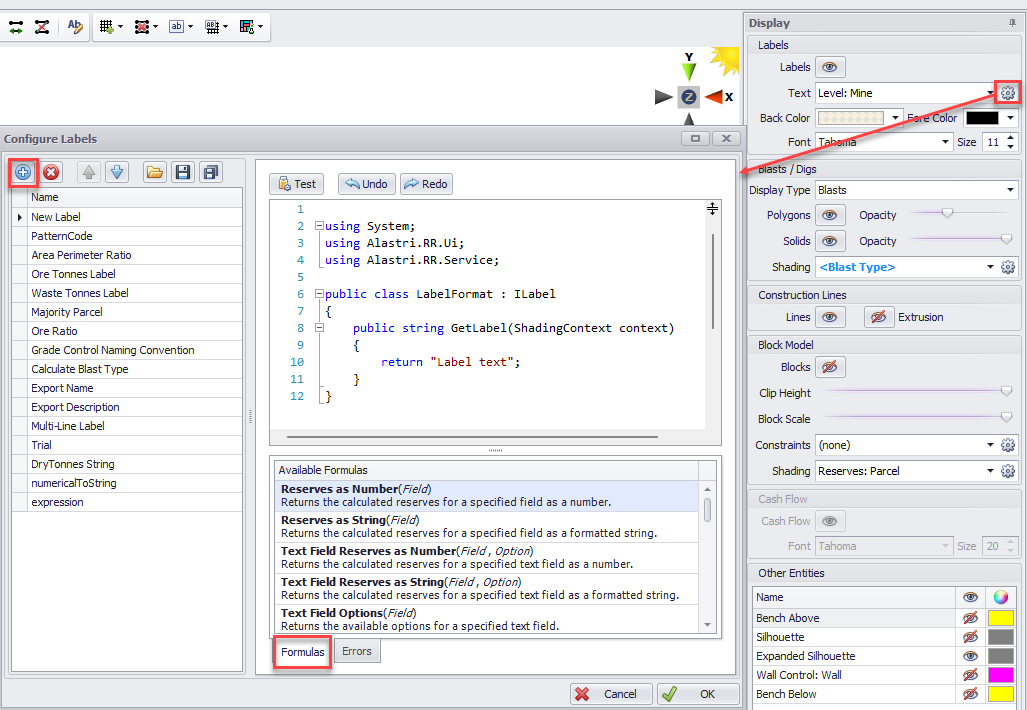
Task: Open Blast Type shading settings gear
Action: pyautogui.click(x=1008, y=267)
